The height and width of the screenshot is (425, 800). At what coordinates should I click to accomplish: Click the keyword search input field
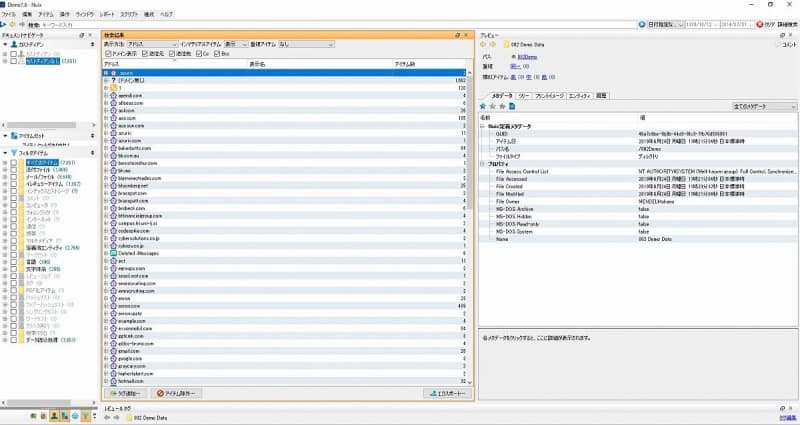pos(338,24)
